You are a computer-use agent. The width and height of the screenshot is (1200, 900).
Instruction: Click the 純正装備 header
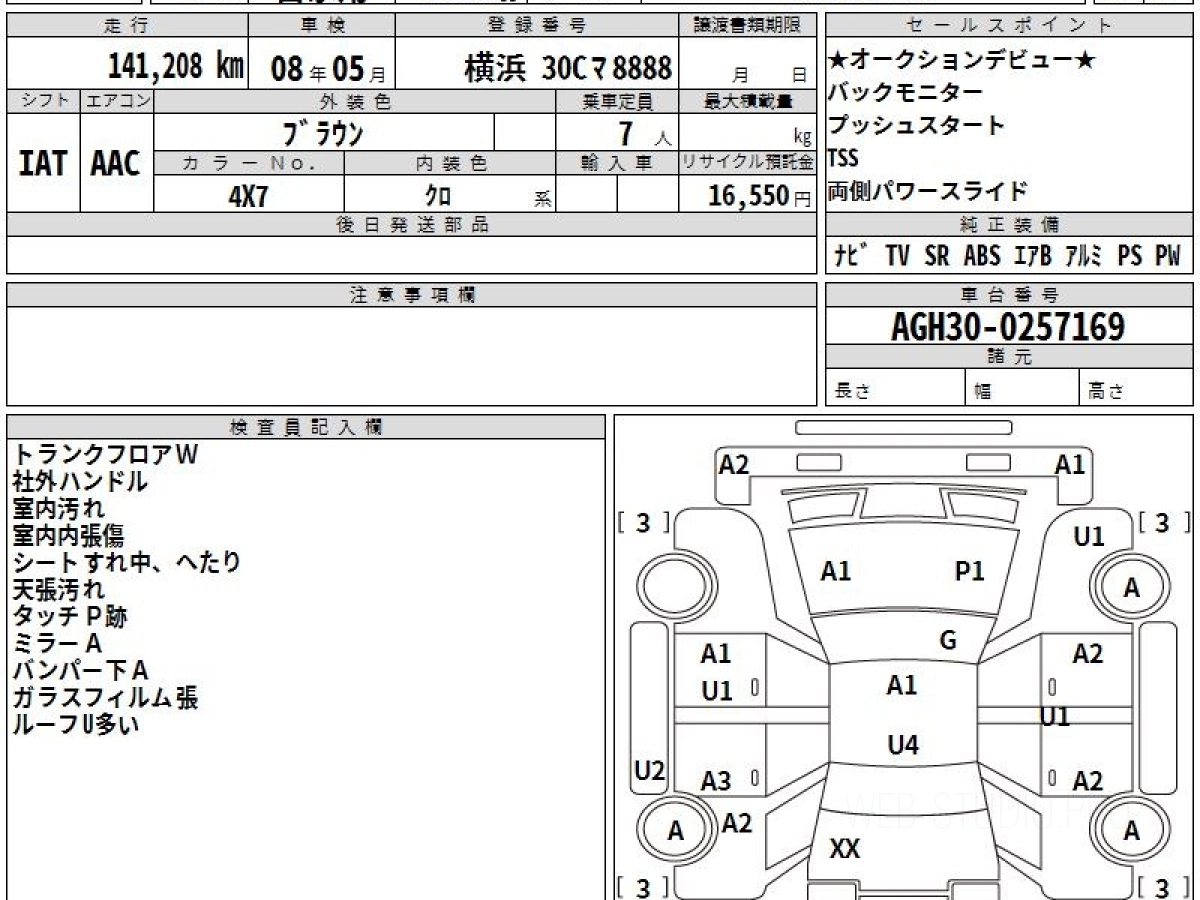1010,225
